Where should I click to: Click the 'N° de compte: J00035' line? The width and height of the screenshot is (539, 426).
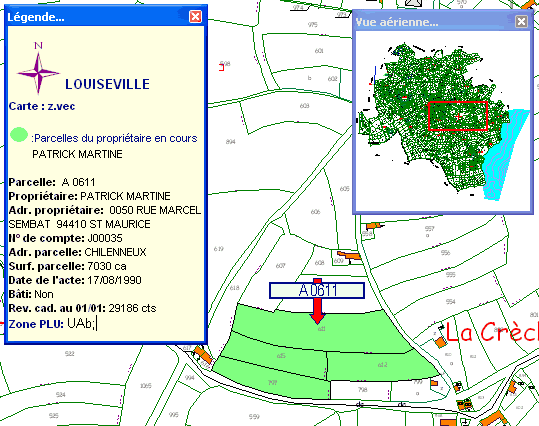coord(65,238)
